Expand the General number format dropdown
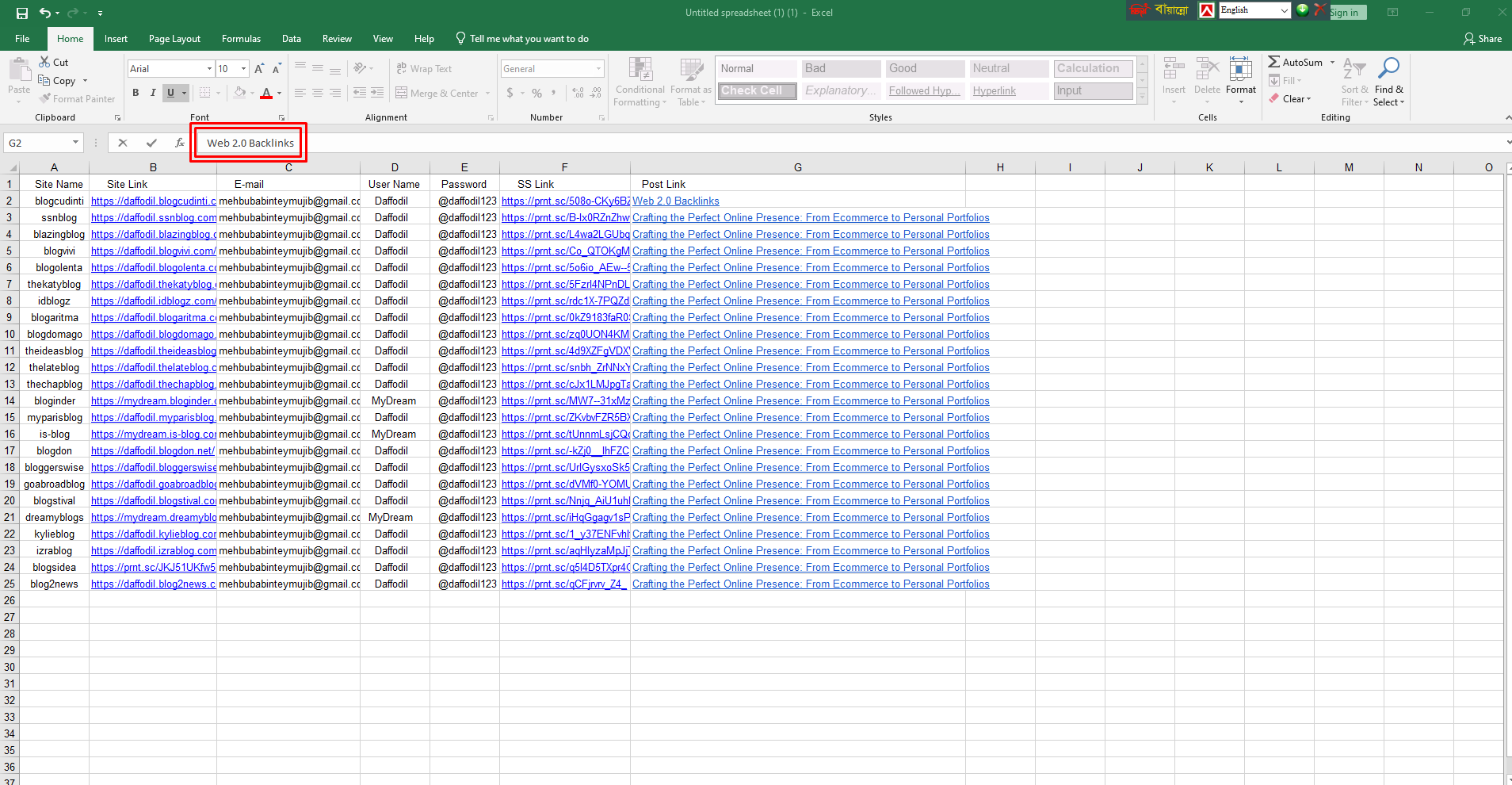The width and height of the screenshot is (1512, 785). [598, 69]
